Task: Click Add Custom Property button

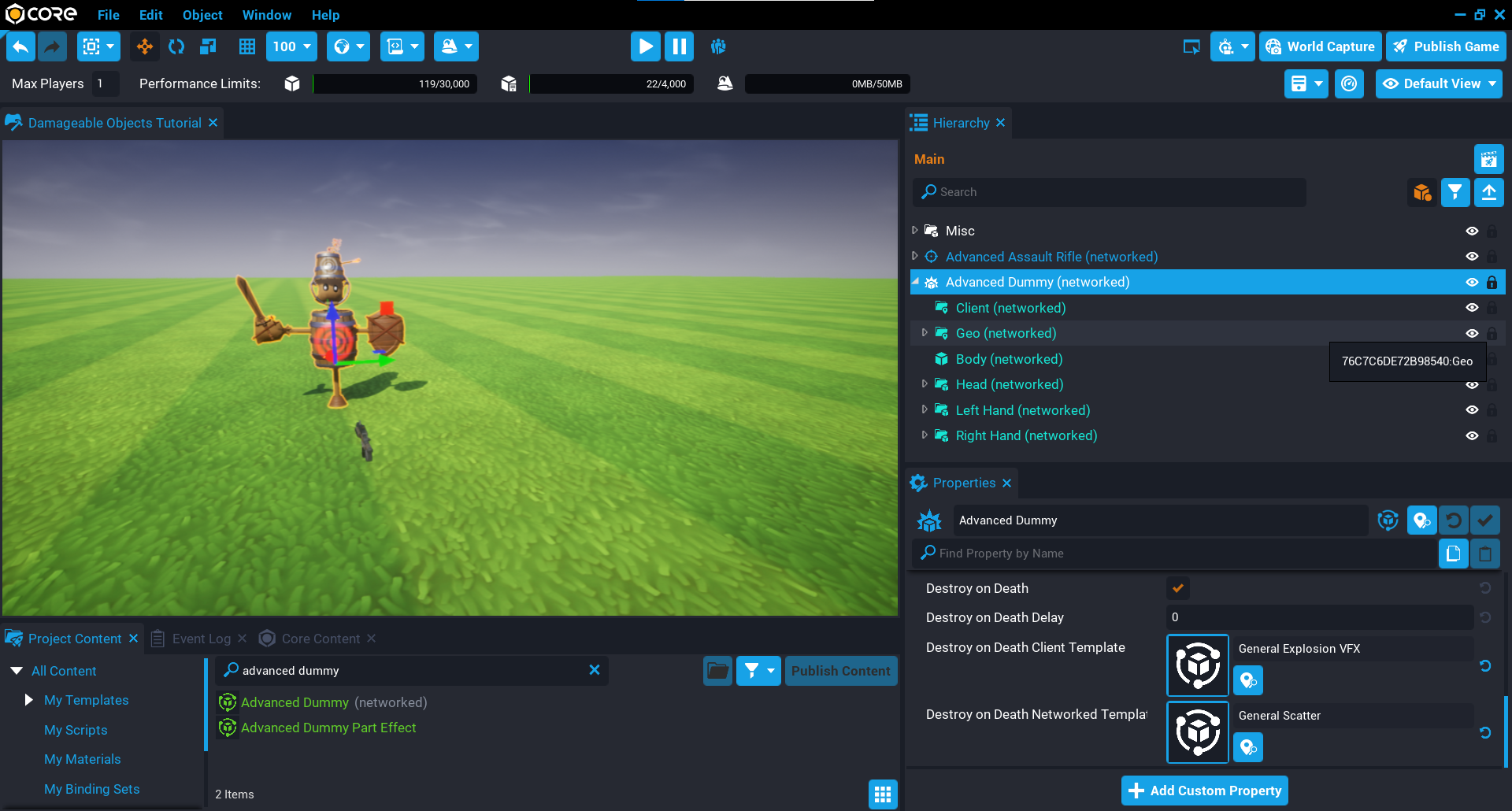Action: (x=1205, y=791)
